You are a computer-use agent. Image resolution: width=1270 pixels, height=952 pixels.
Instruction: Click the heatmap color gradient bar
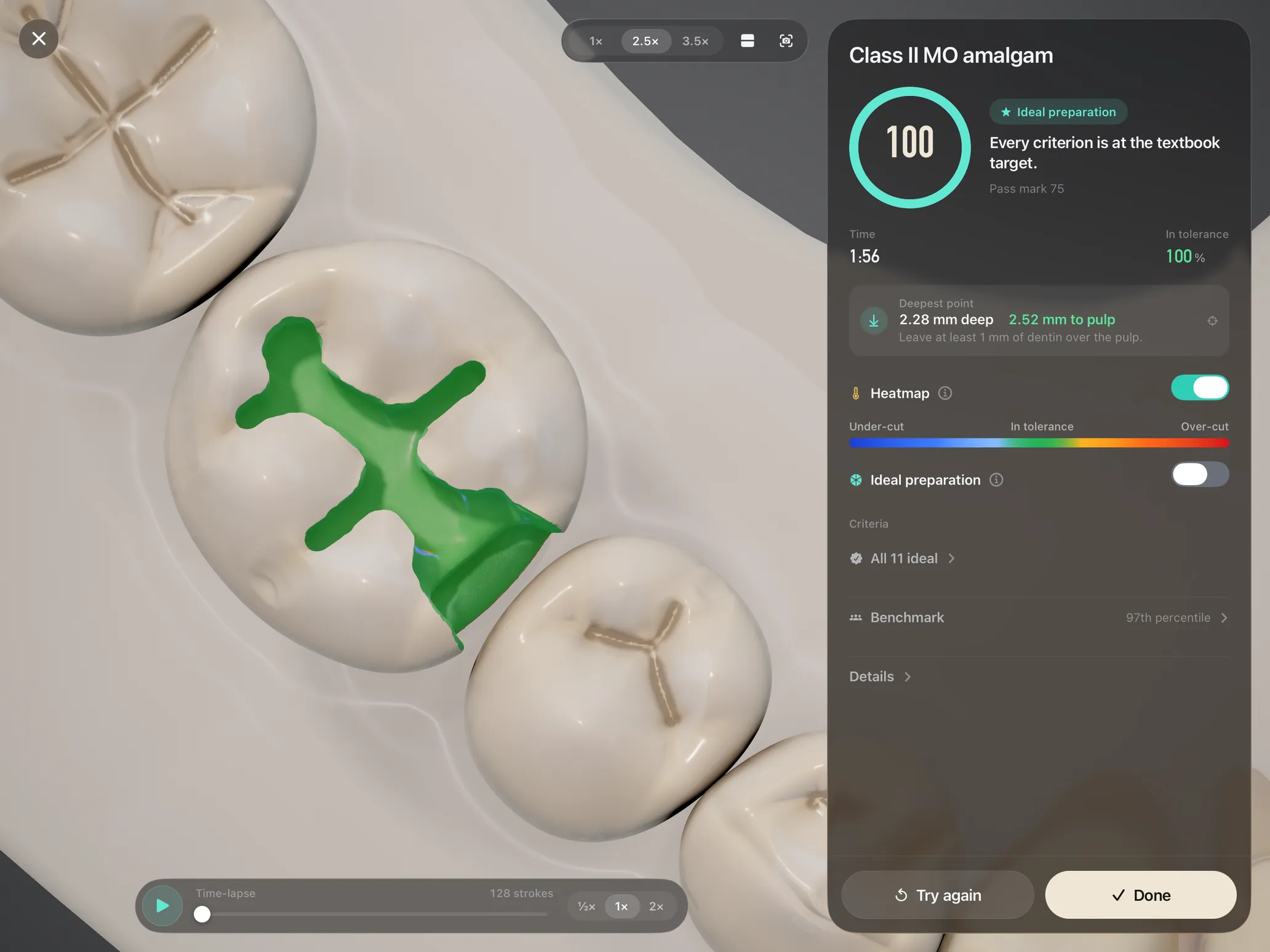(x=1039, y=443)
